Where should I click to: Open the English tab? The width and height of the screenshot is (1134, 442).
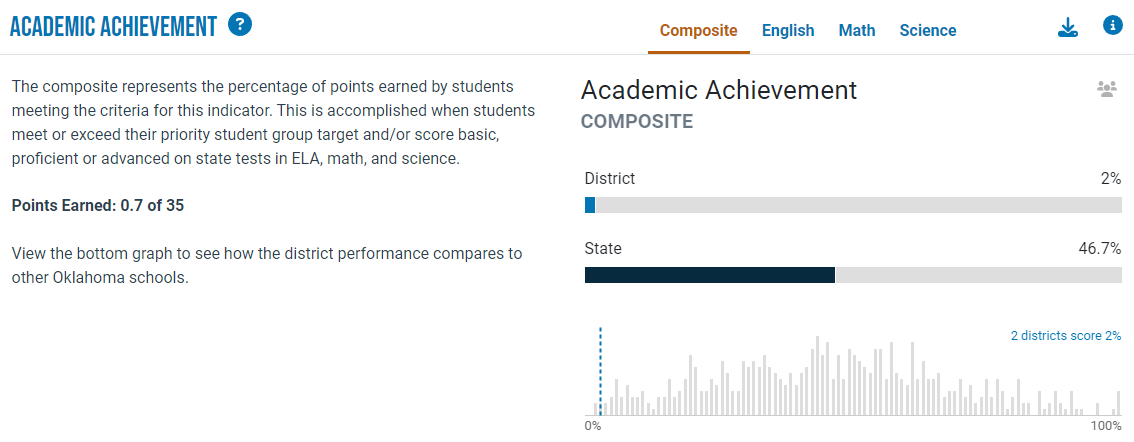[x=788, y=30]
